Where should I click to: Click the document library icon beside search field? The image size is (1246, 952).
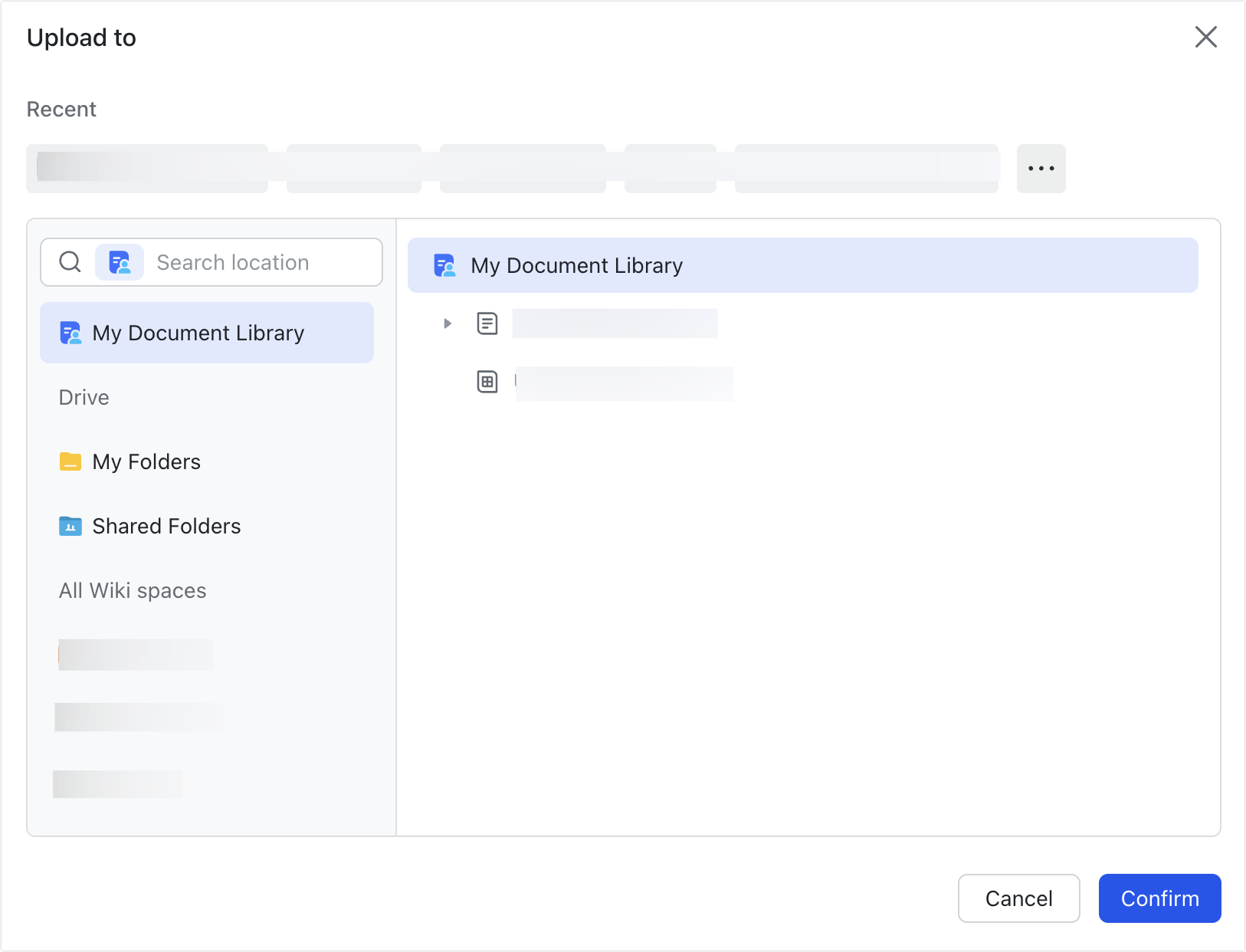coord(120,262)
